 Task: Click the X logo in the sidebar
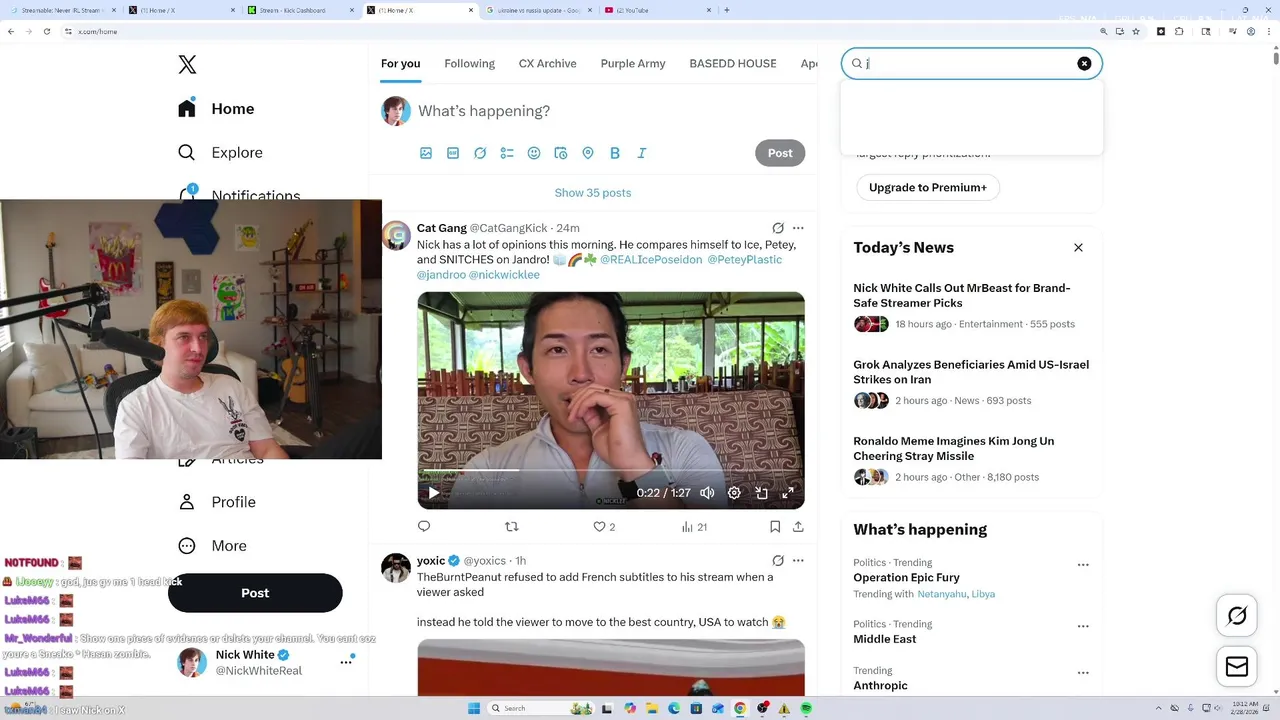tap(187, 65)
